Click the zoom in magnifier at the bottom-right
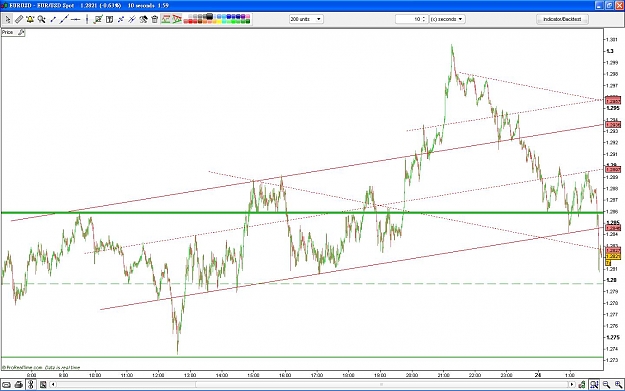The image size is (625, 391). pos(618,385)
